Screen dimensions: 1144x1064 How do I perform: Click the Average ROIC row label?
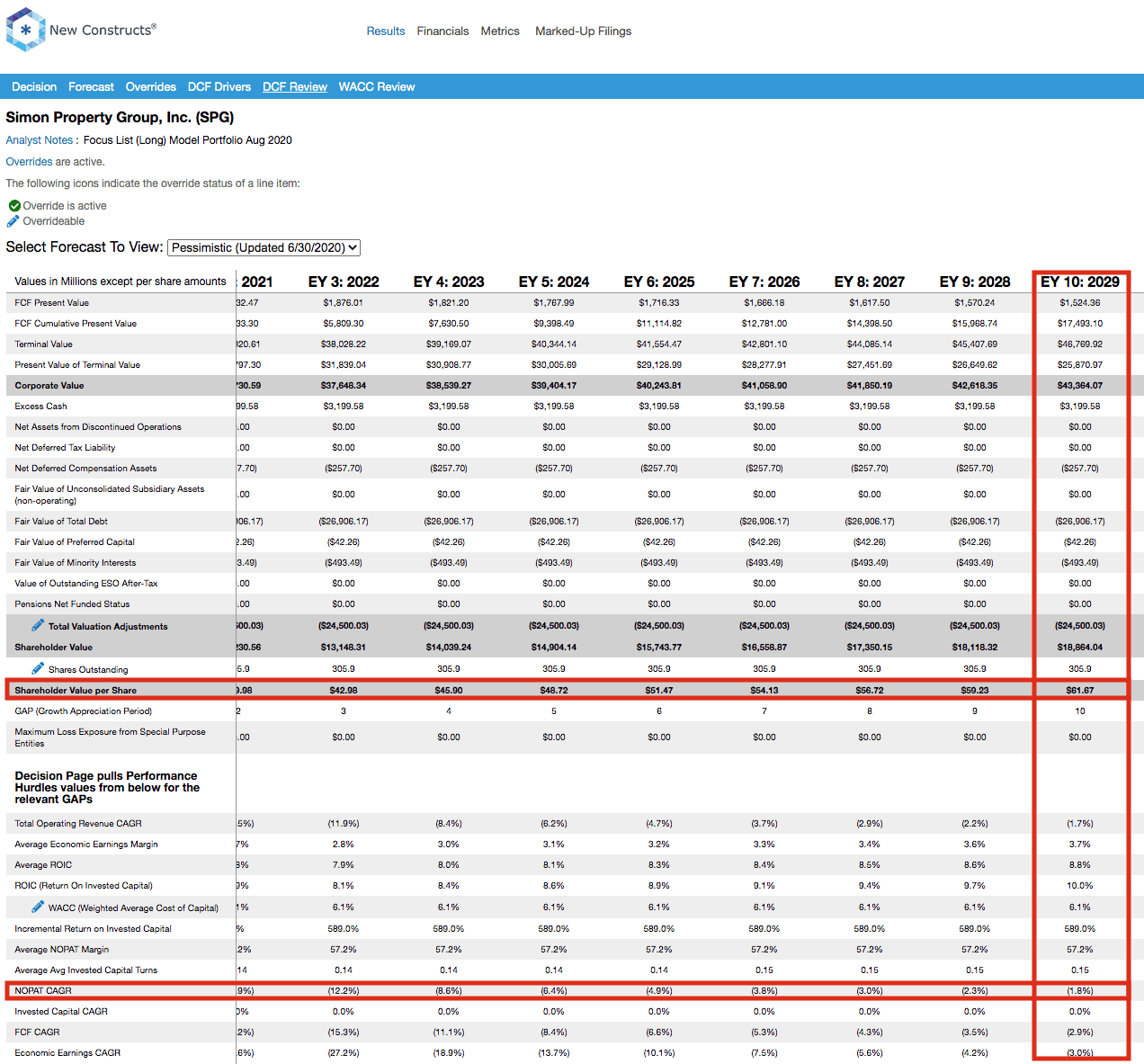pos(43,864)
